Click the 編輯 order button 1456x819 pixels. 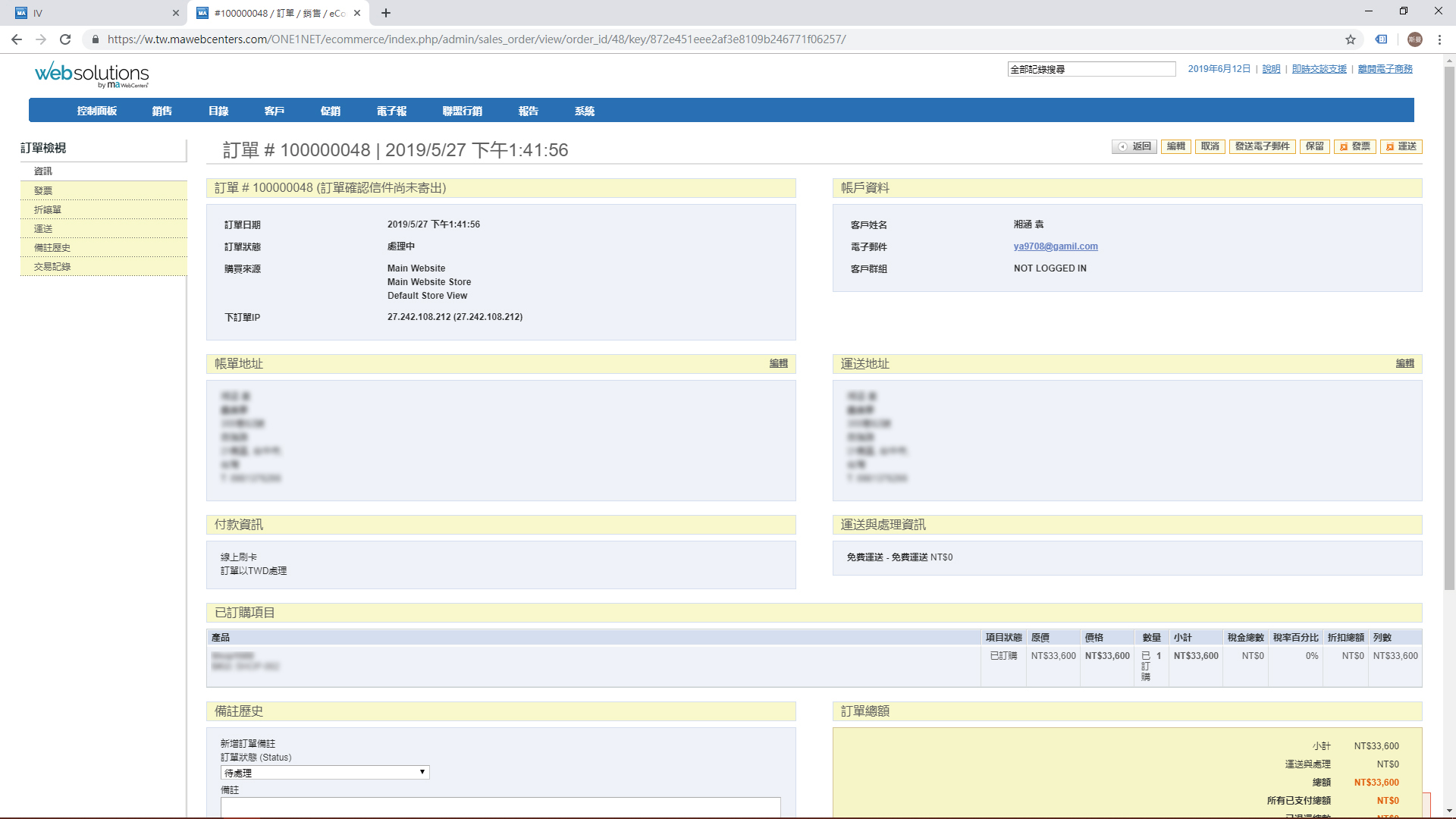(1176, 146)
